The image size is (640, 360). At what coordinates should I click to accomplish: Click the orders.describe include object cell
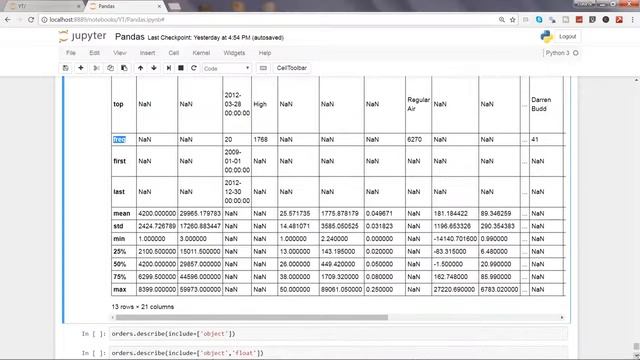point(339,334)
